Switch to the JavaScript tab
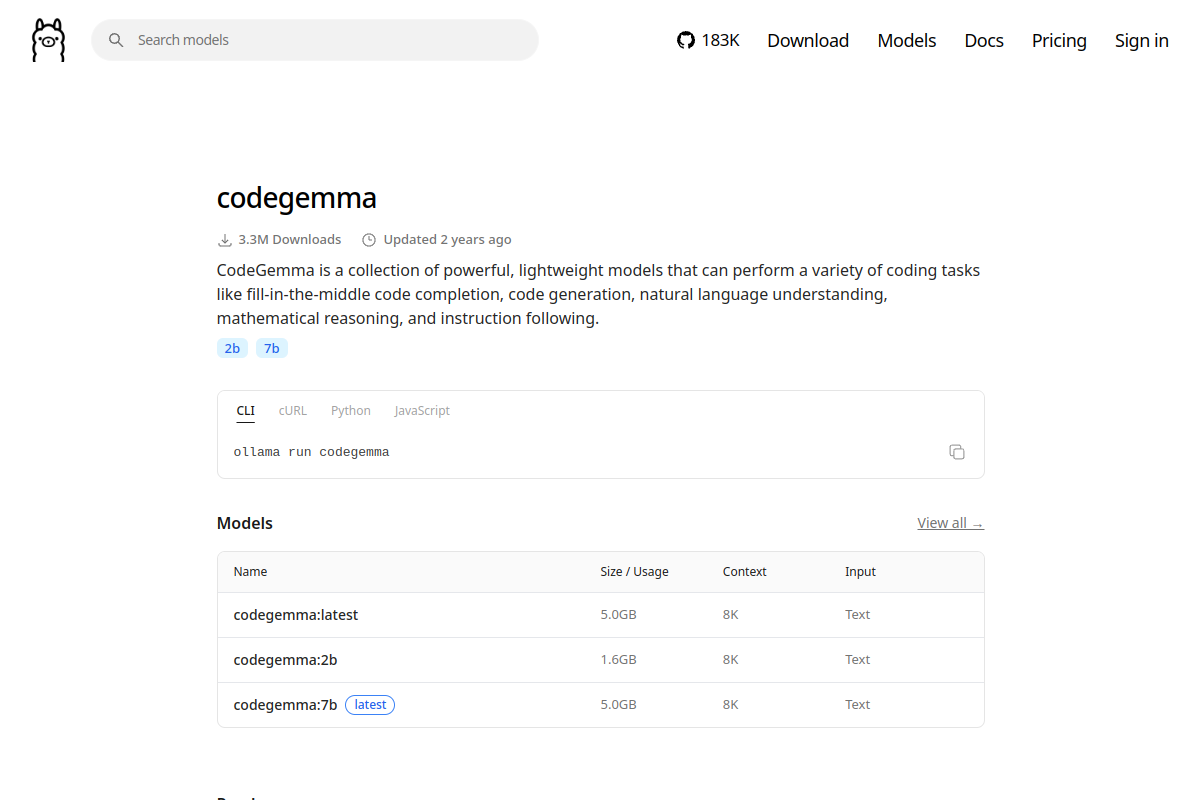 422,411
